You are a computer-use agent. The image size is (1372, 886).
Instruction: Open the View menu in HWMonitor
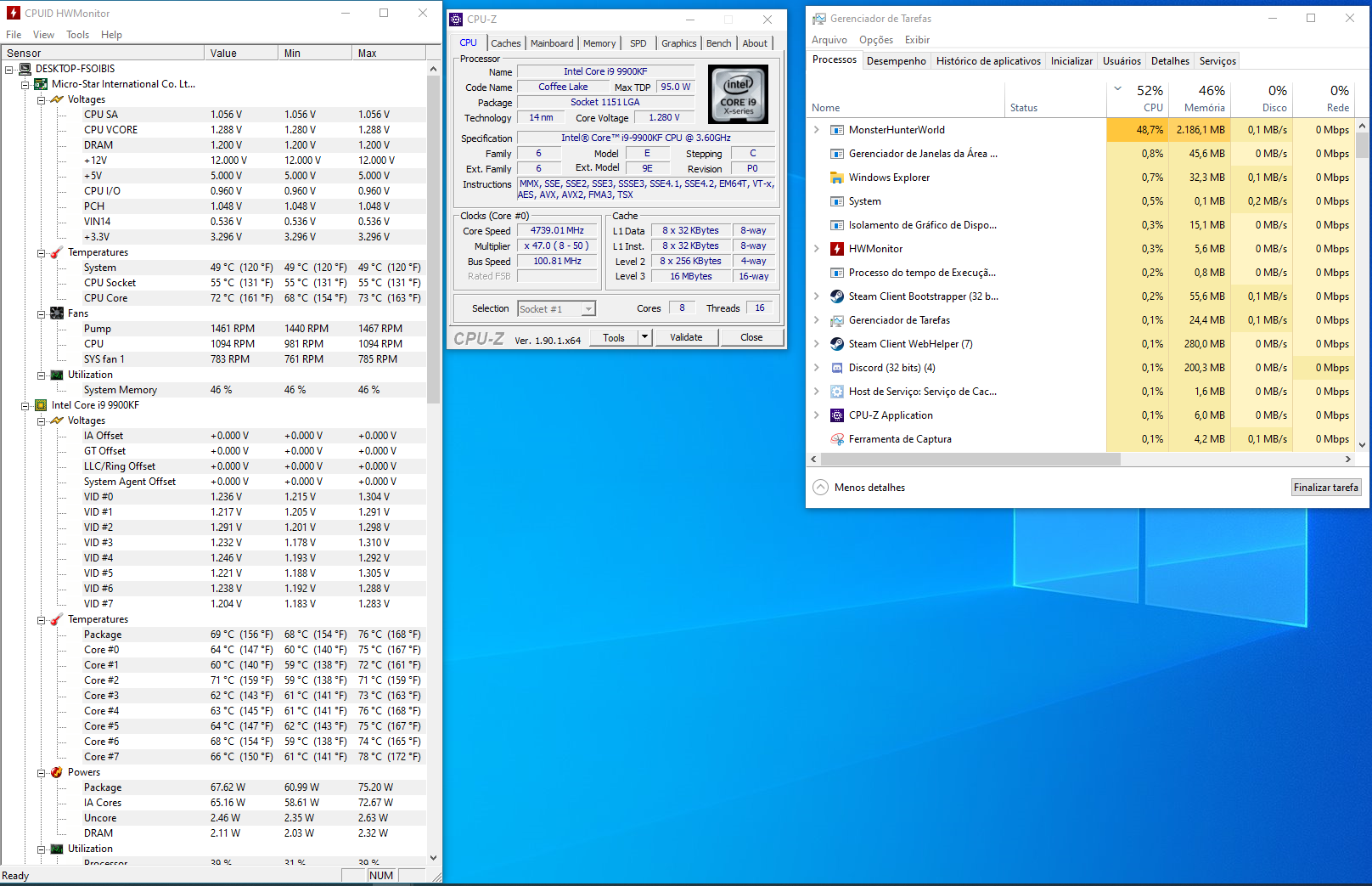(x=43, y=35)
